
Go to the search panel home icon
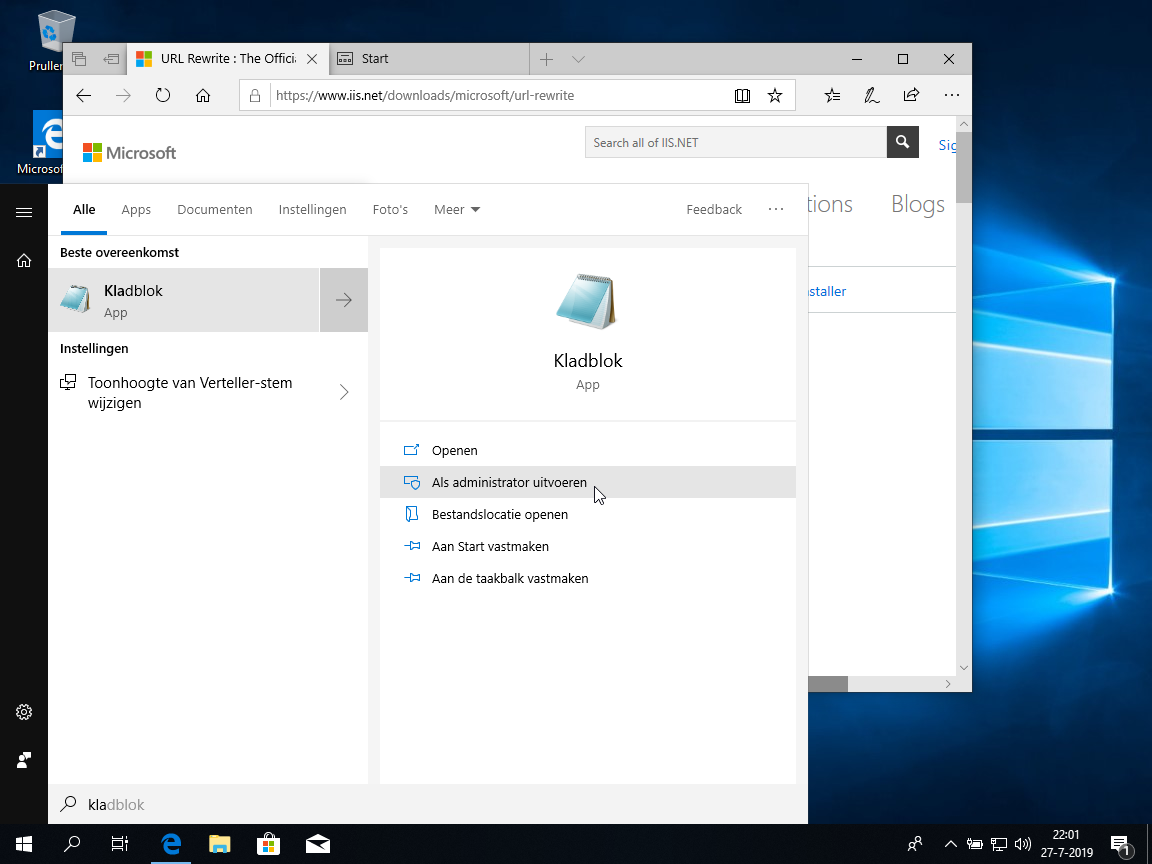(24, 260)
